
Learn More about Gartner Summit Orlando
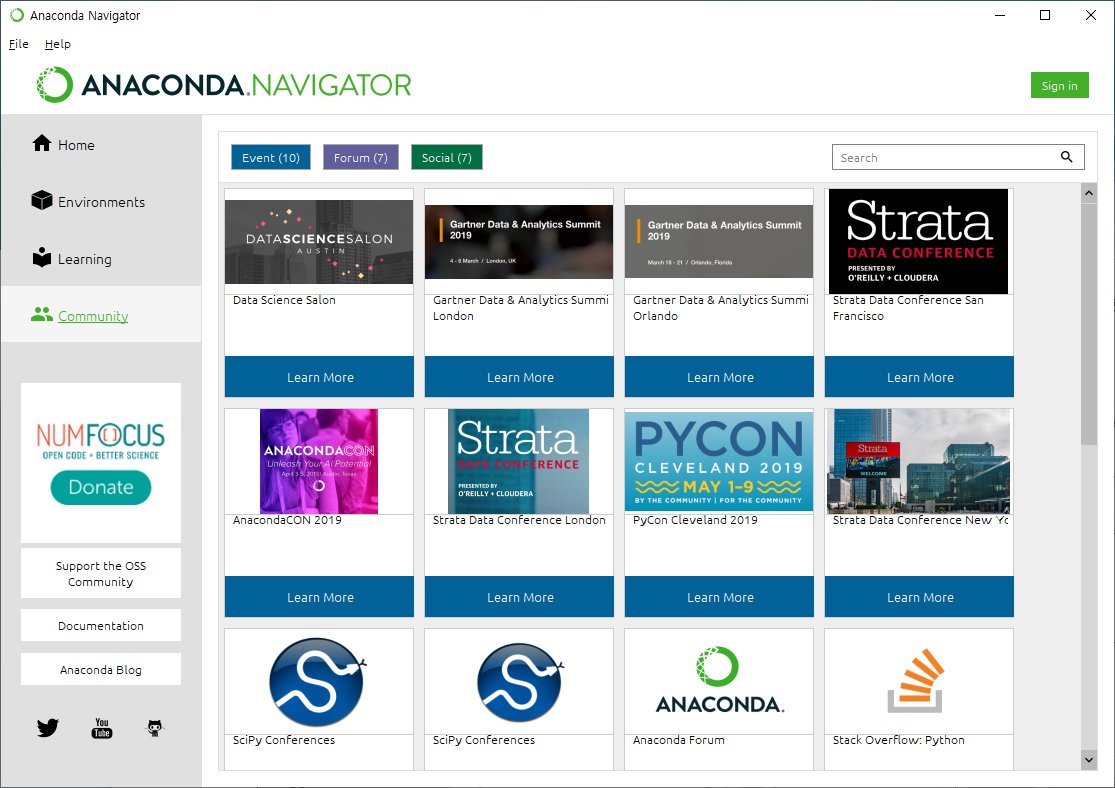(x=719, y=377)
